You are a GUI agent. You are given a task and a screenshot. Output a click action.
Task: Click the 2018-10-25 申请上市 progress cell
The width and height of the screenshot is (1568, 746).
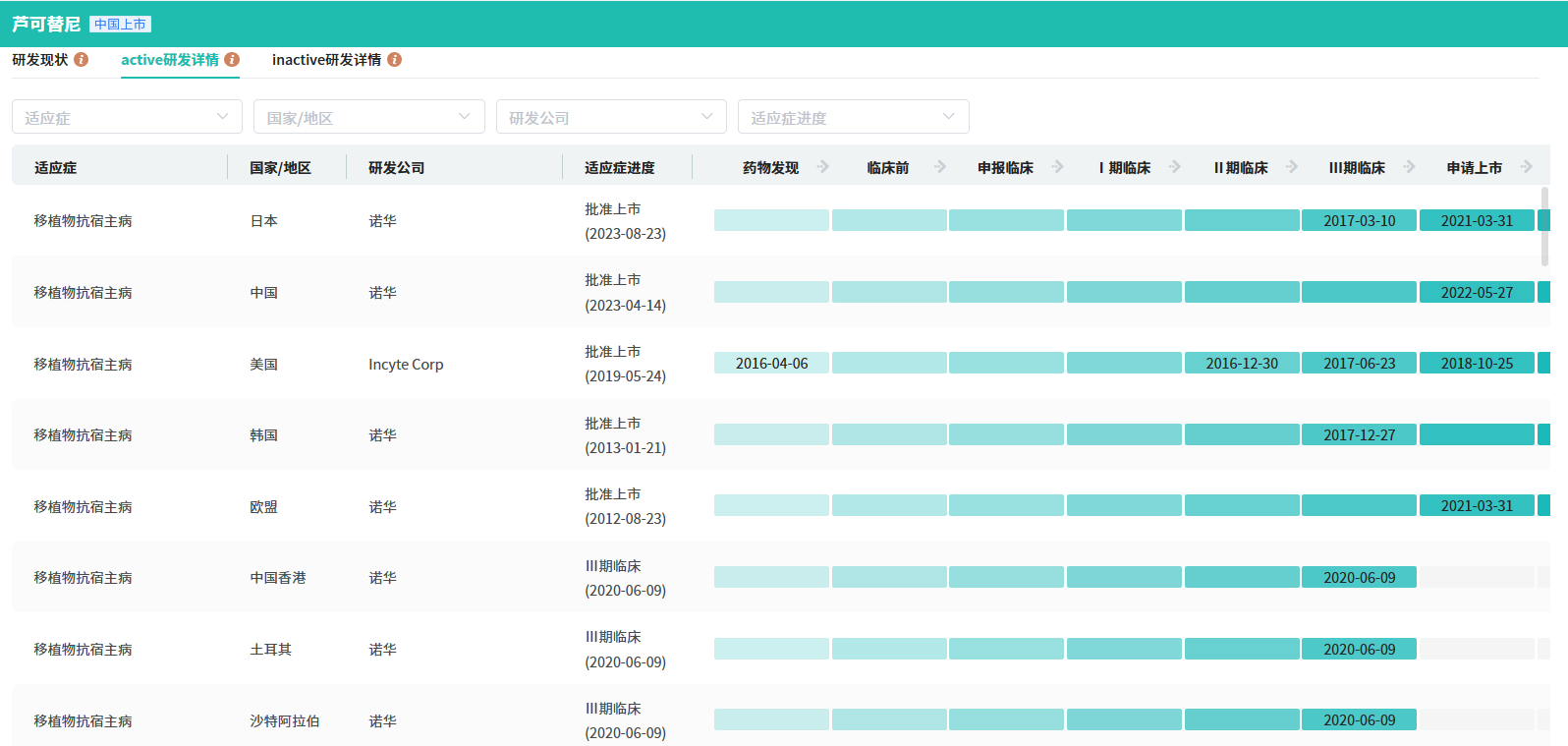(1477, 364)
